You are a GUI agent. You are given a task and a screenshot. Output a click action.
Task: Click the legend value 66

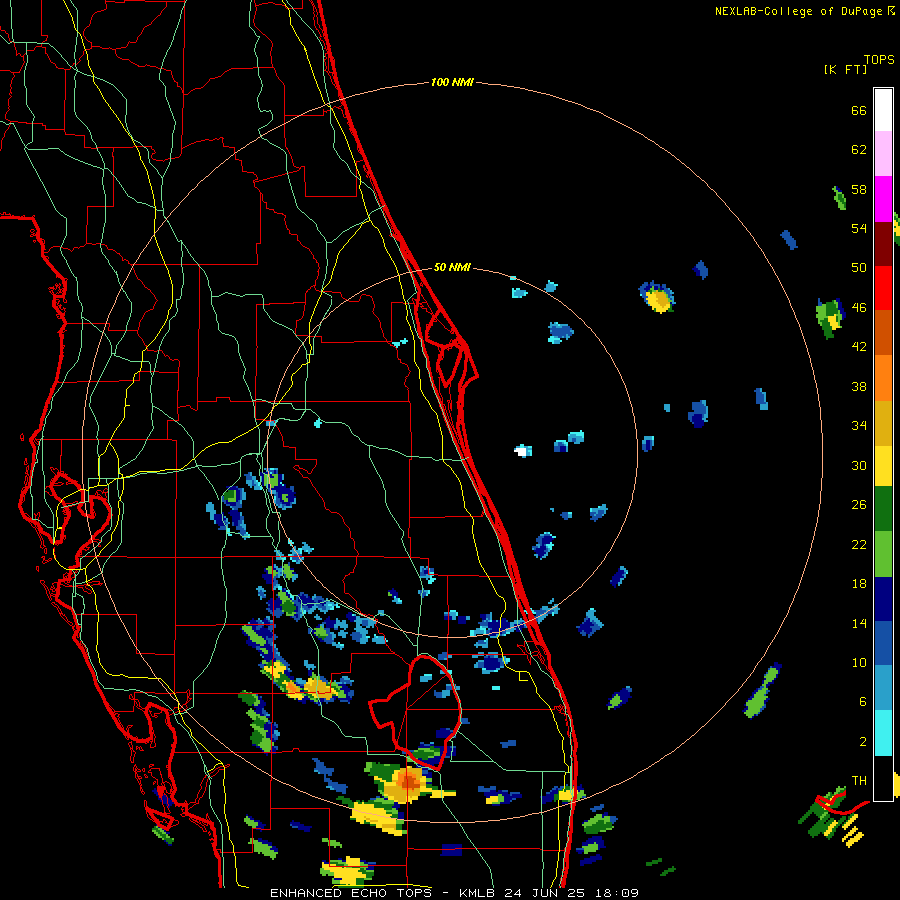tap(859, 110)
